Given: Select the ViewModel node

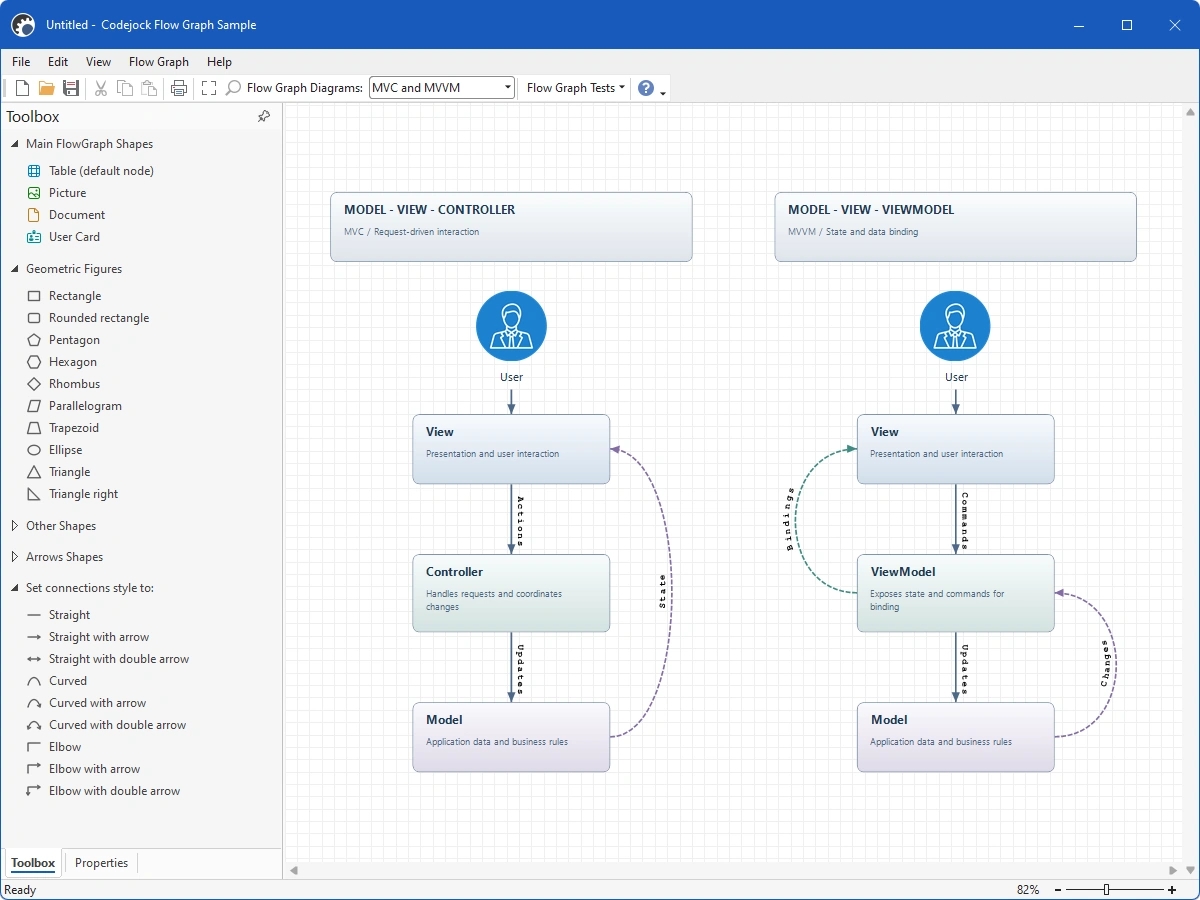Looking at the screenshot, I should (955, 593).
